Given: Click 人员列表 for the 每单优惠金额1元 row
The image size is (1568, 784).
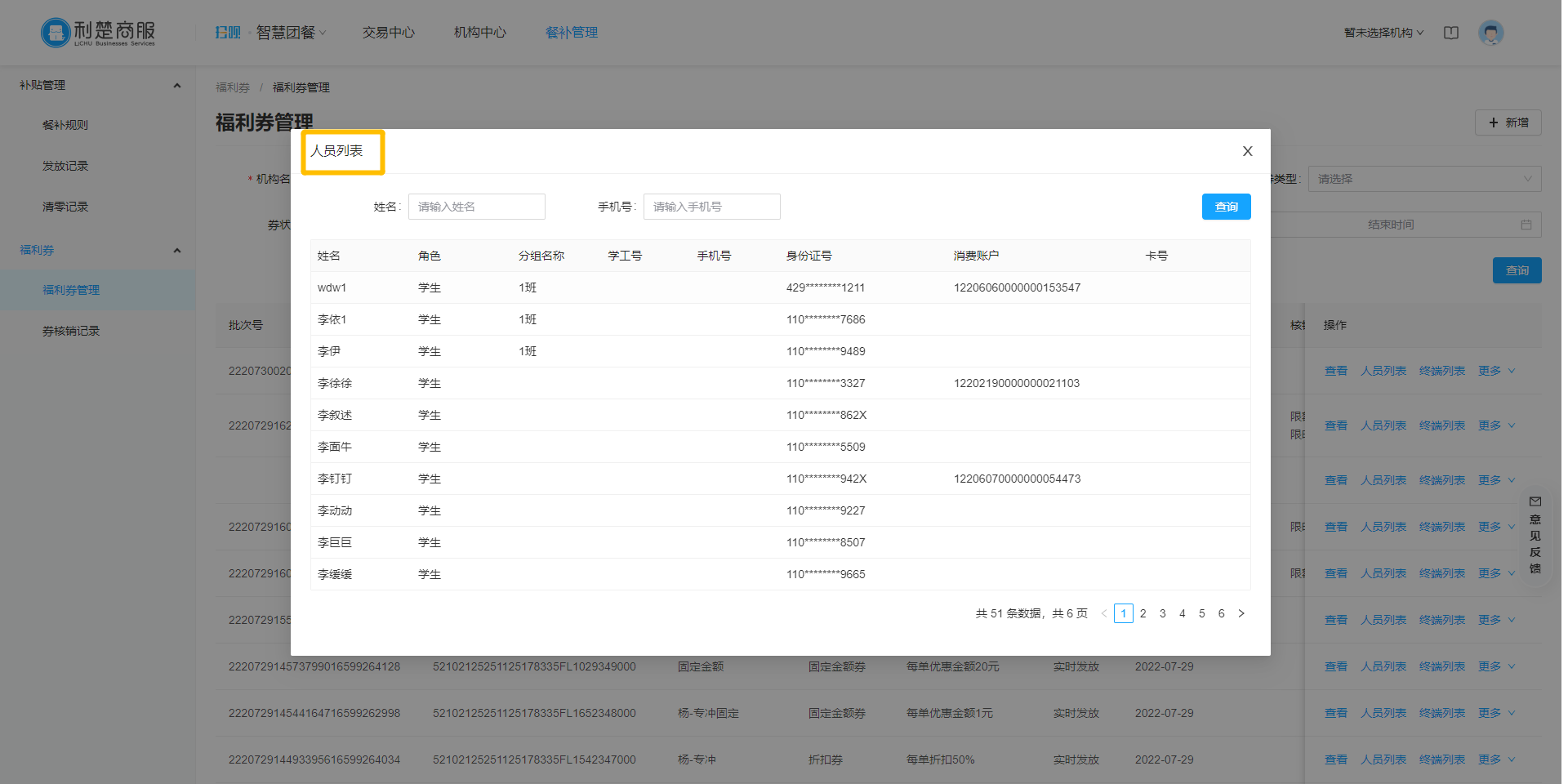Looking at the screenshot, I should (x=1383, y=713).
